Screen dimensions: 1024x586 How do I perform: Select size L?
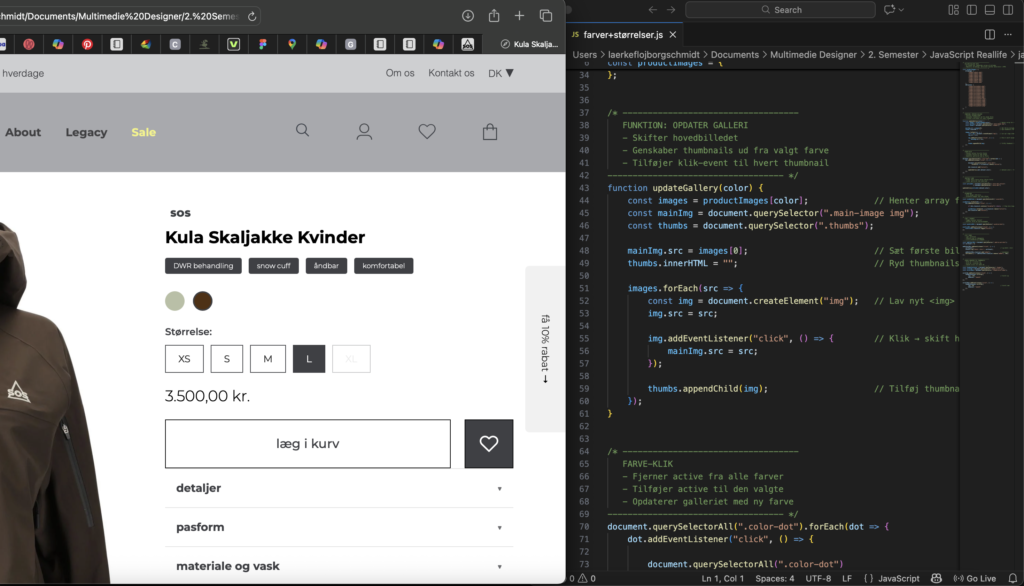[x=309, y=359]
